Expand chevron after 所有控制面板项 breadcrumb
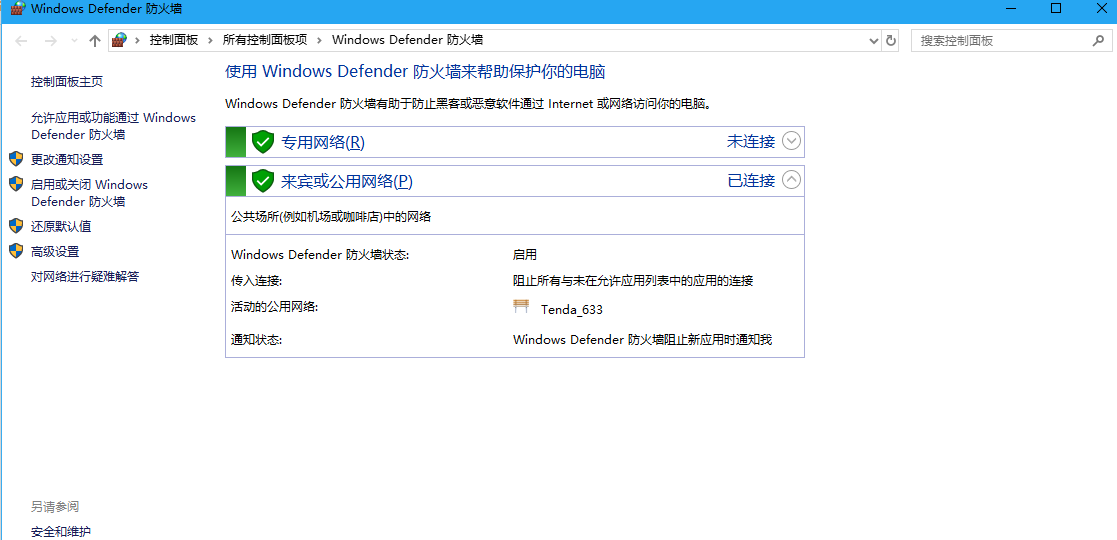Image resolution: width=1117 pixels, height=540 pixels. pos(319,40)
